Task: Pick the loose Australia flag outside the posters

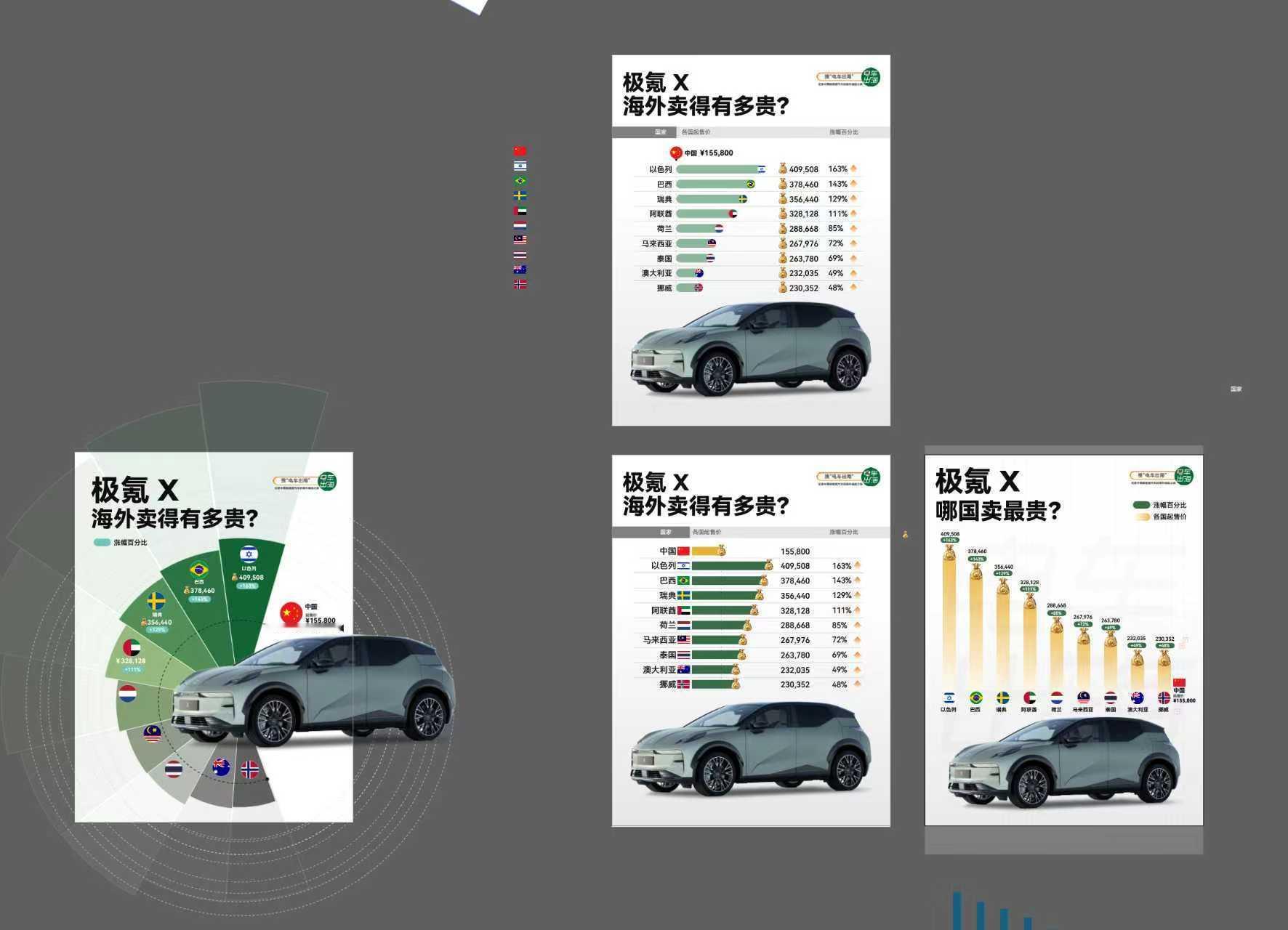Action: [x=520, y=270]
